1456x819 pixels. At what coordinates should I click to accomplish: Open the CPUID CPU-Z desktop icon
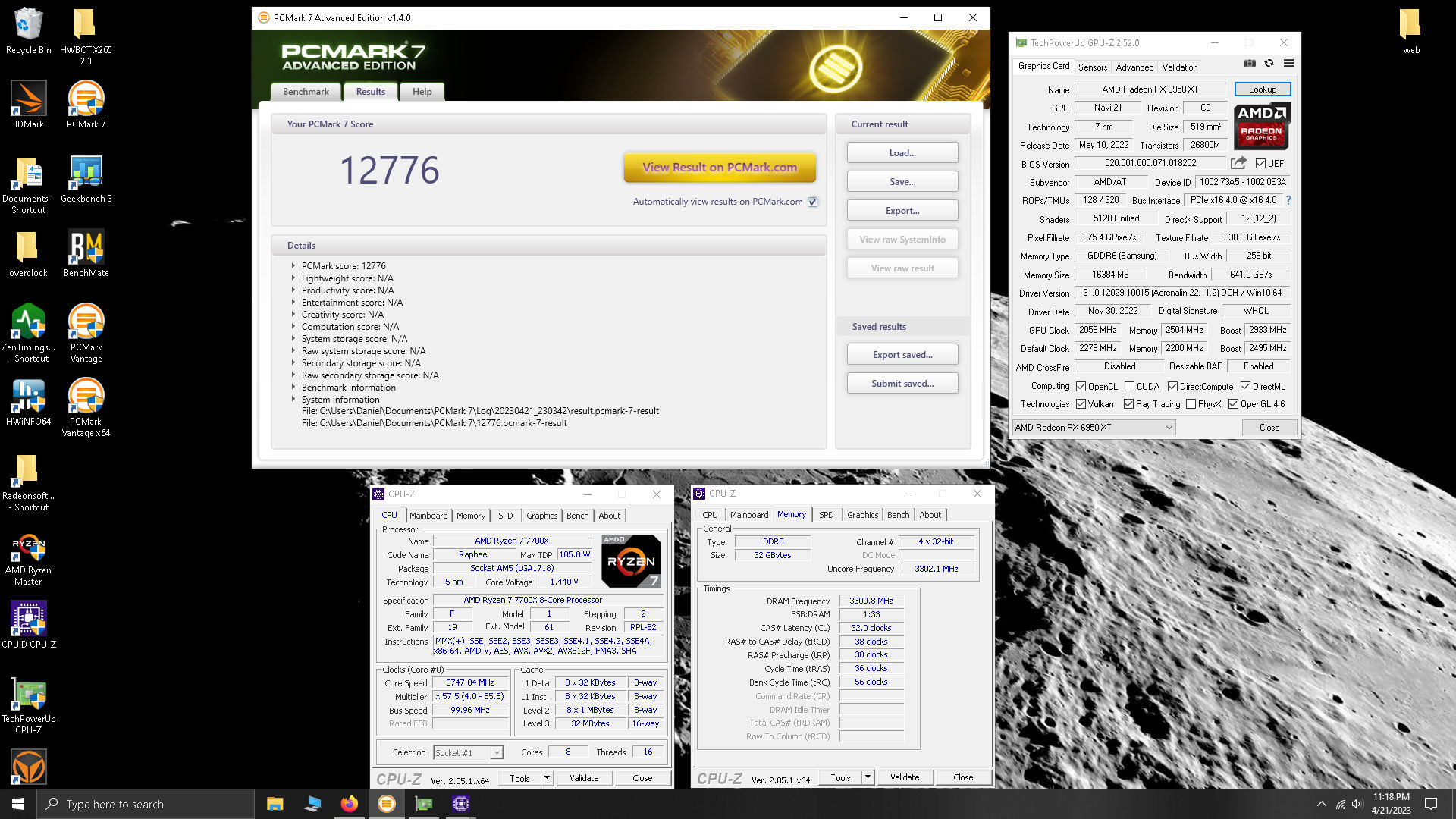click(x=28, y=626)
